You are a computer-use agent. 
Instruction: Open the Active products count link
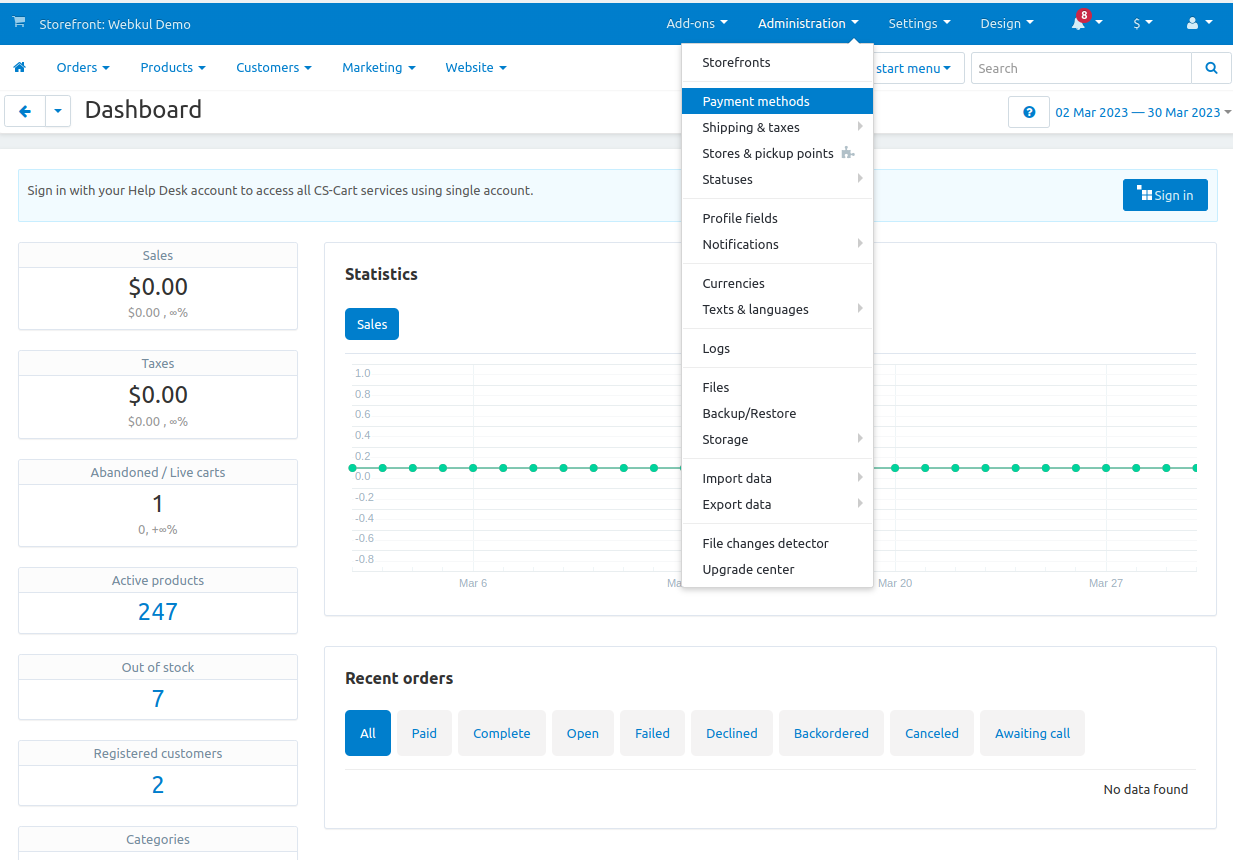(158, 611)
